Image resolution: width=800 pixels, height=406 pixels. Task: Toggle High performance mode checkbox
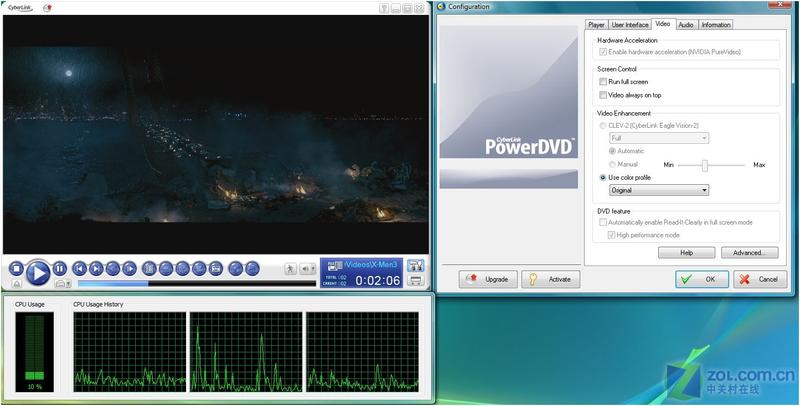(612, 235)
